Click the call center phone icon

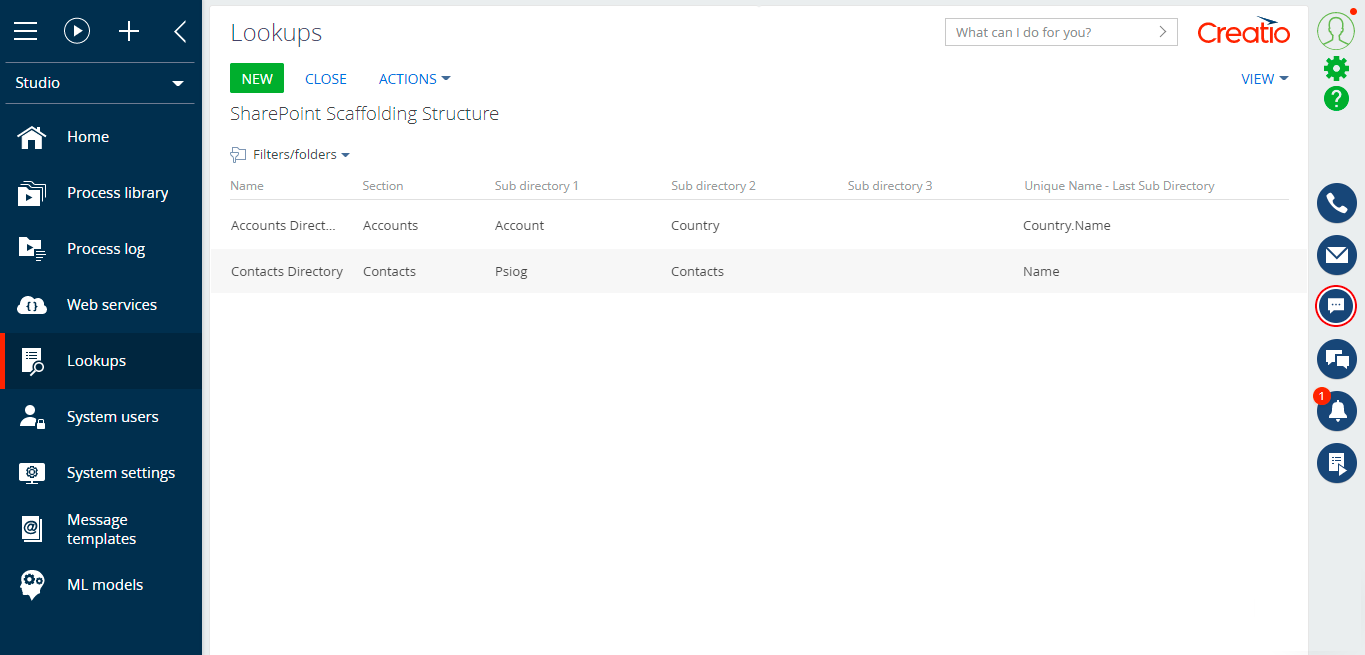1336,203
